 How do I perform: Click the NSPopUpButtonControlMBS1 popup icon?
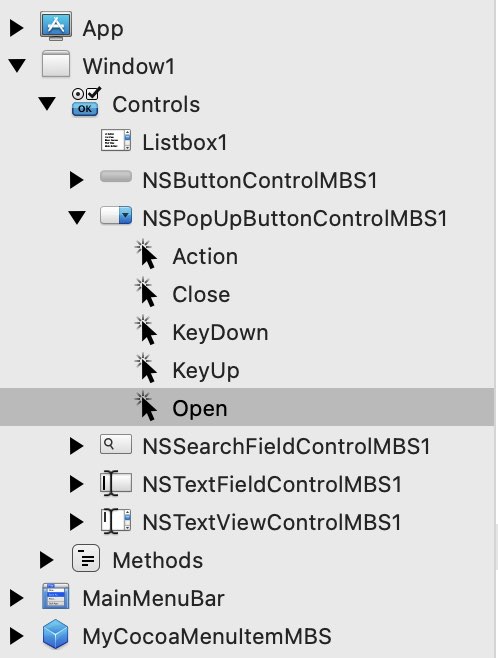pos(116,215)
